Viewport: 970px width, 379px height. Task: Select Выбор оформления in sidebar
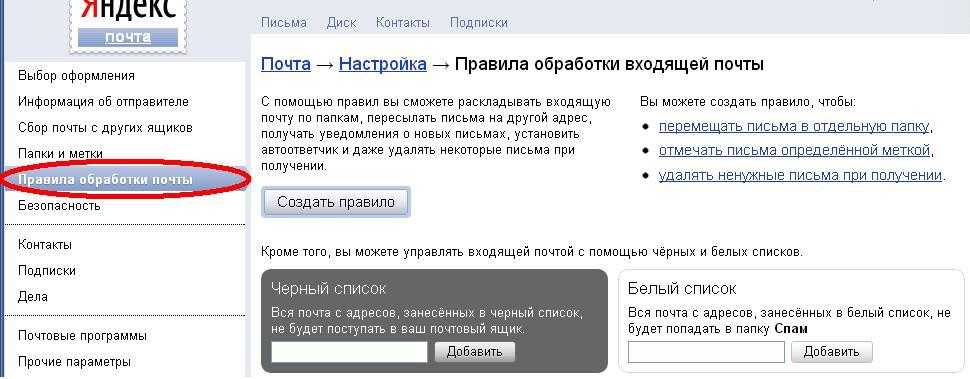click(76, 75)
